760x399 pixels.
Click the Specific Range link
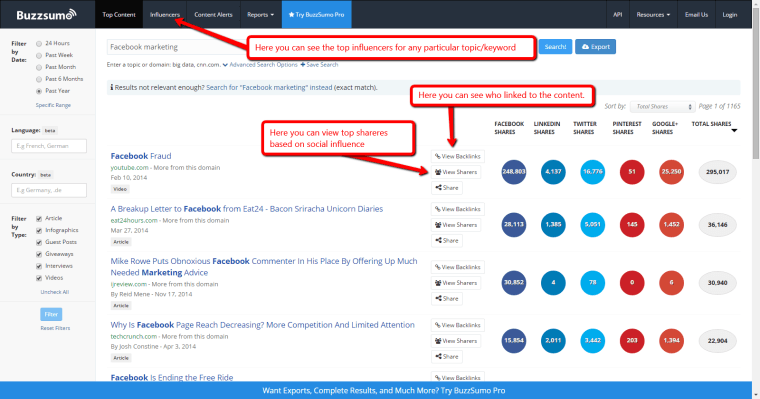coord(53,105)
